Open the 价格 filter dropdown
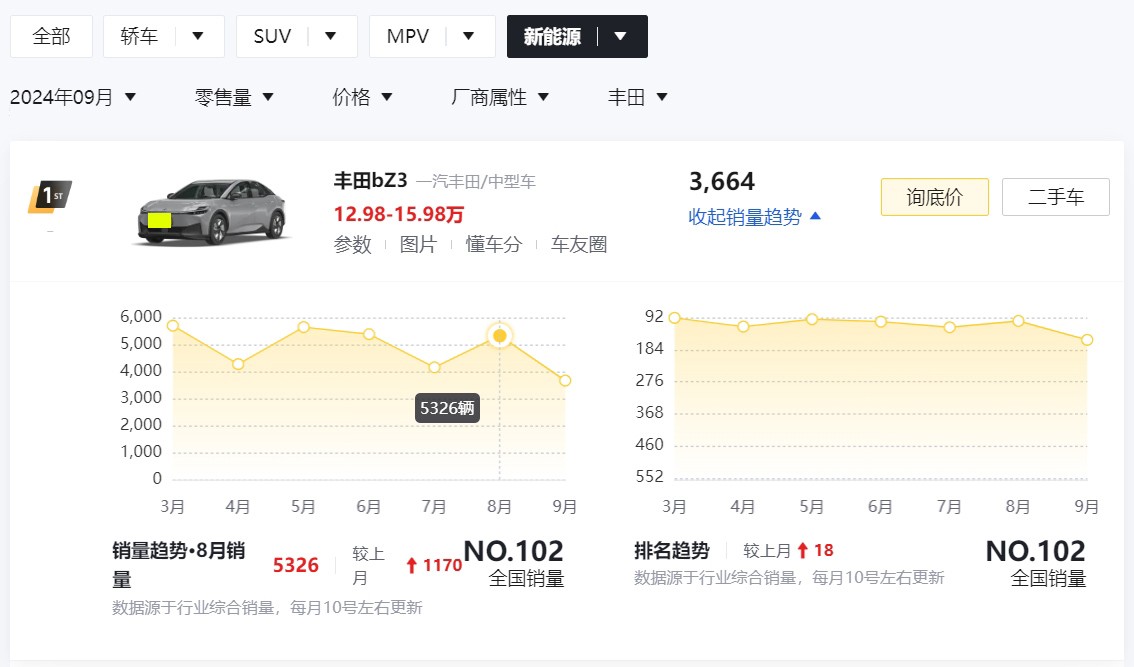 362,97
